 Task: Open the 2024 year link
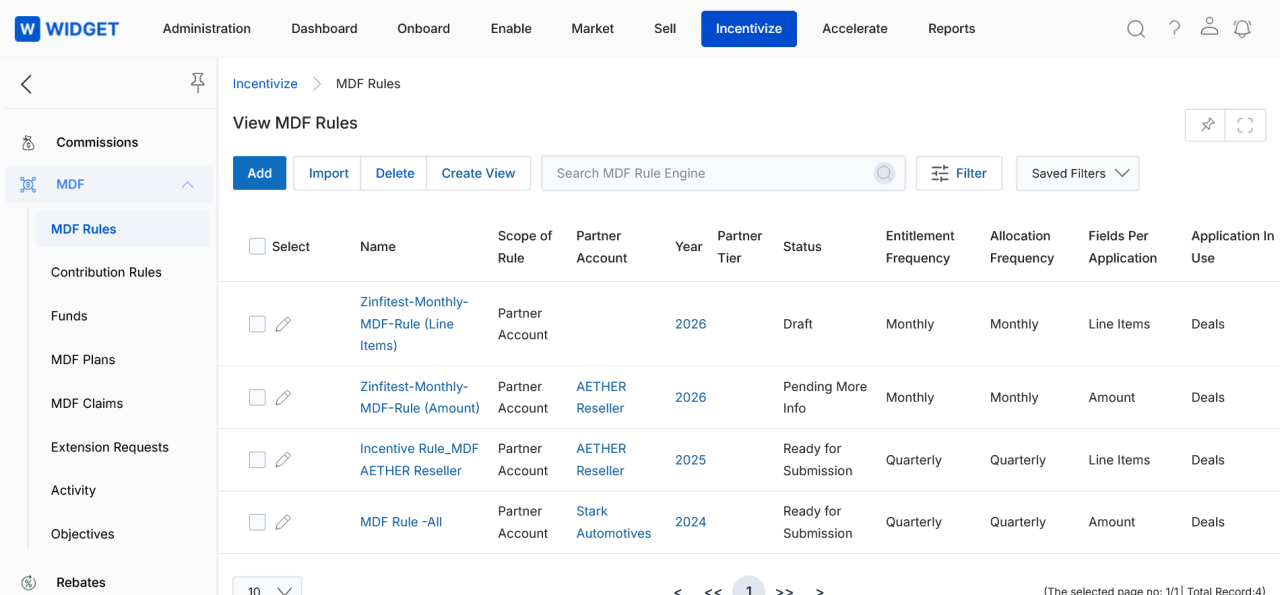pos(691,522)
